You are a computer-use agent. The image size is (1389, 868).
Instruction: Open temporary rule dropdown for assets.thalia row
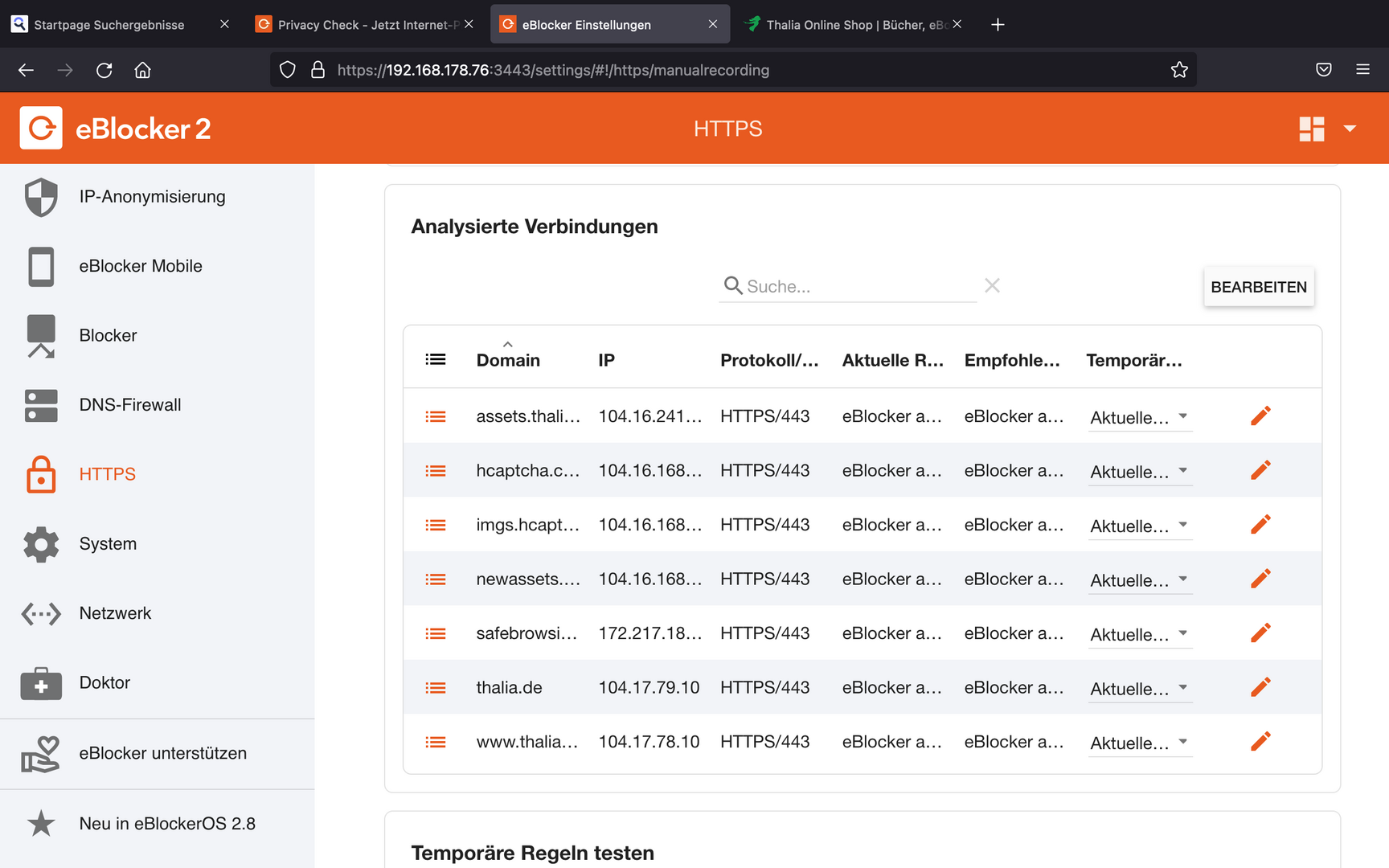click(1139, 417)
